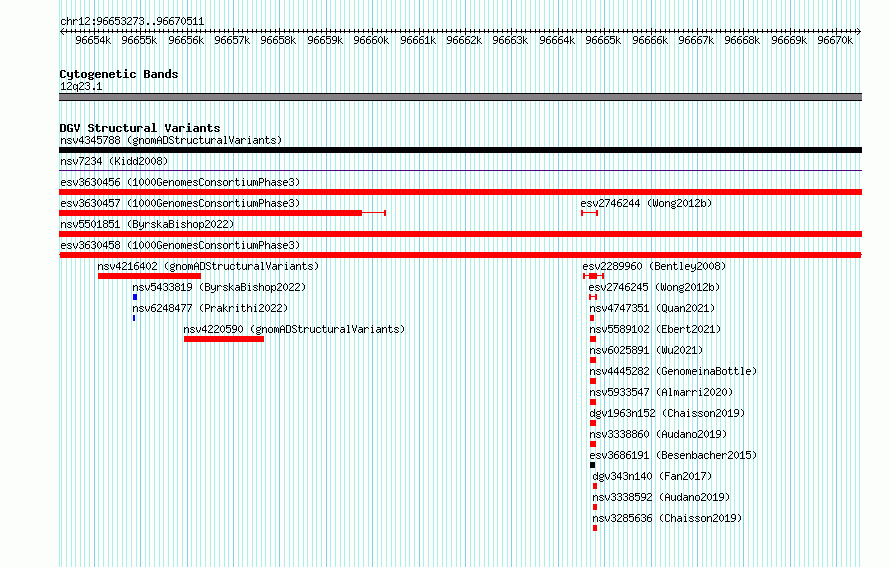Select the red esv3630456 variant bar
This screenshot has height=567, width=890.
[460, 192]
